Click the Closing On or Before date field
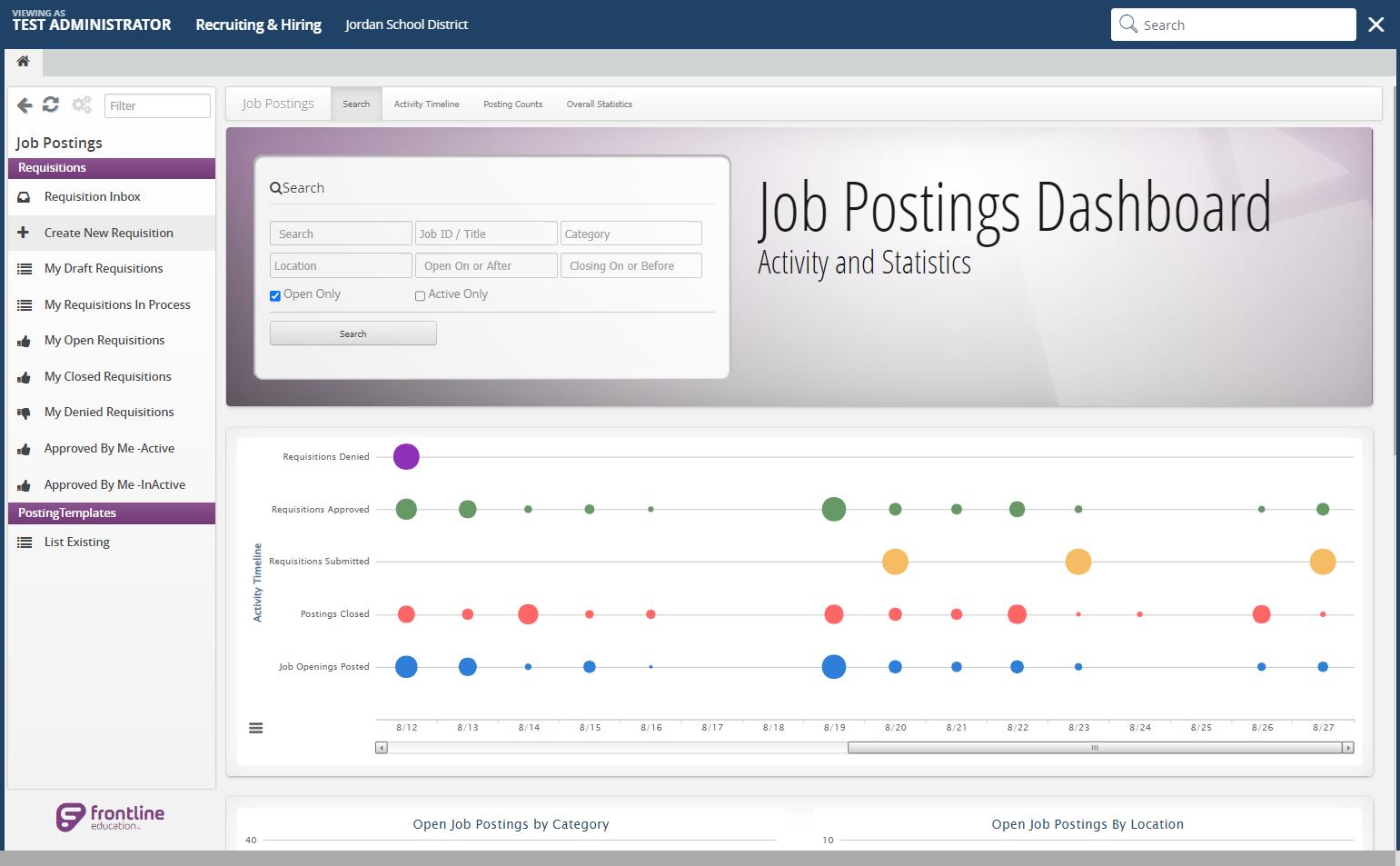 point(631,265)
